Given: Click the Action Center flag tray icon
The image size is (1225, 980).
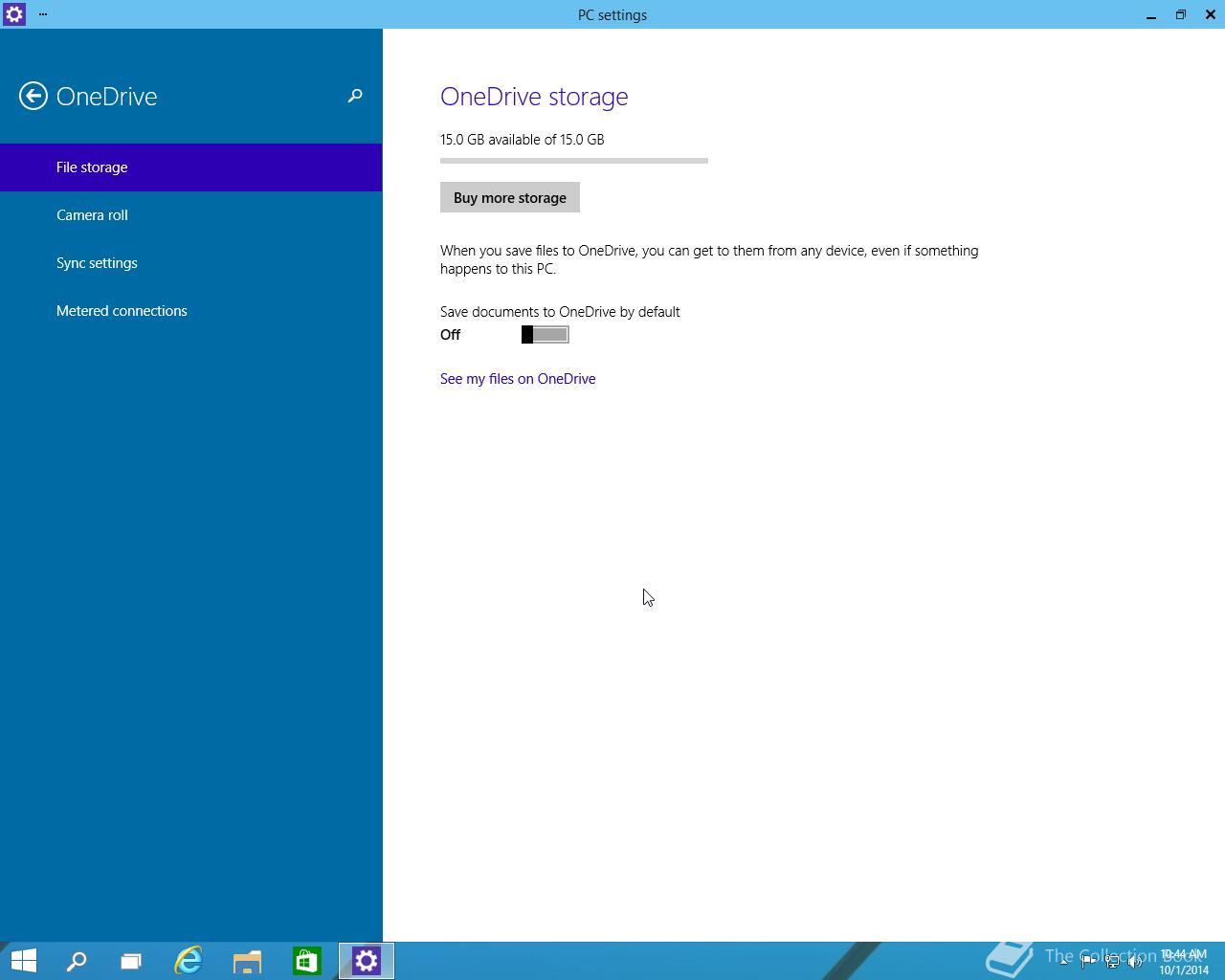Looking at the screenshot, I should coord(1089,962).
